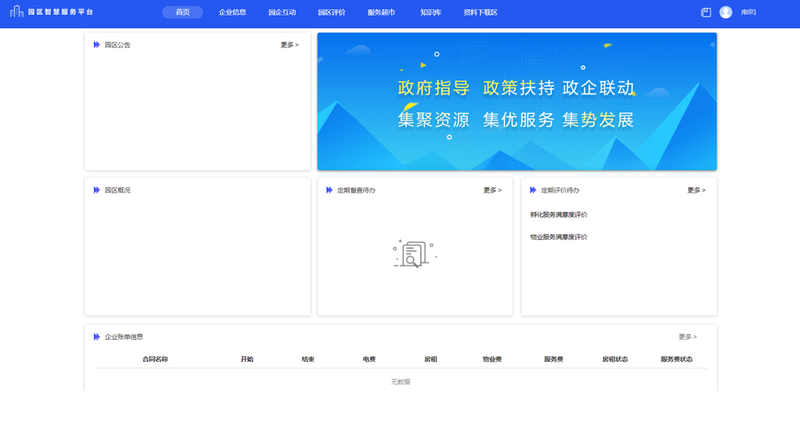Viewport: 800px width, 432px height.
Task: Click the 服务费 column header
Action: [x=554, y=359]
